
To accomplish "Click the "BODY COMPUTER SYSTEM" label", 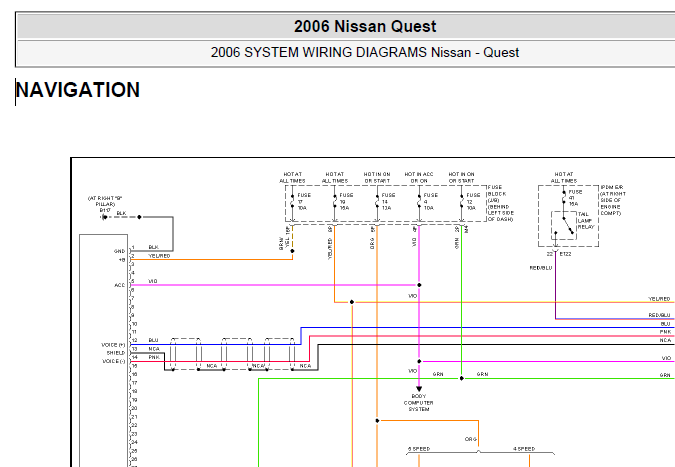I will (418, 403).
